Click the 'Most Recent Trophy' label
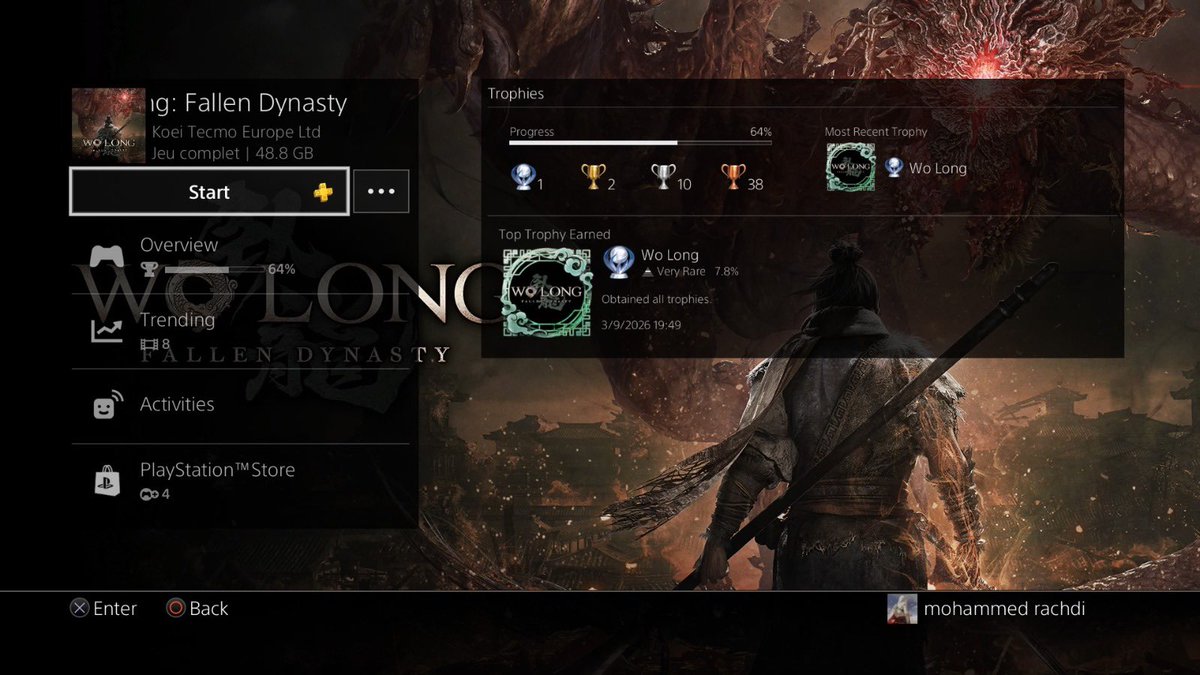This screenshot has width=1200, height=675. (876, 132)
